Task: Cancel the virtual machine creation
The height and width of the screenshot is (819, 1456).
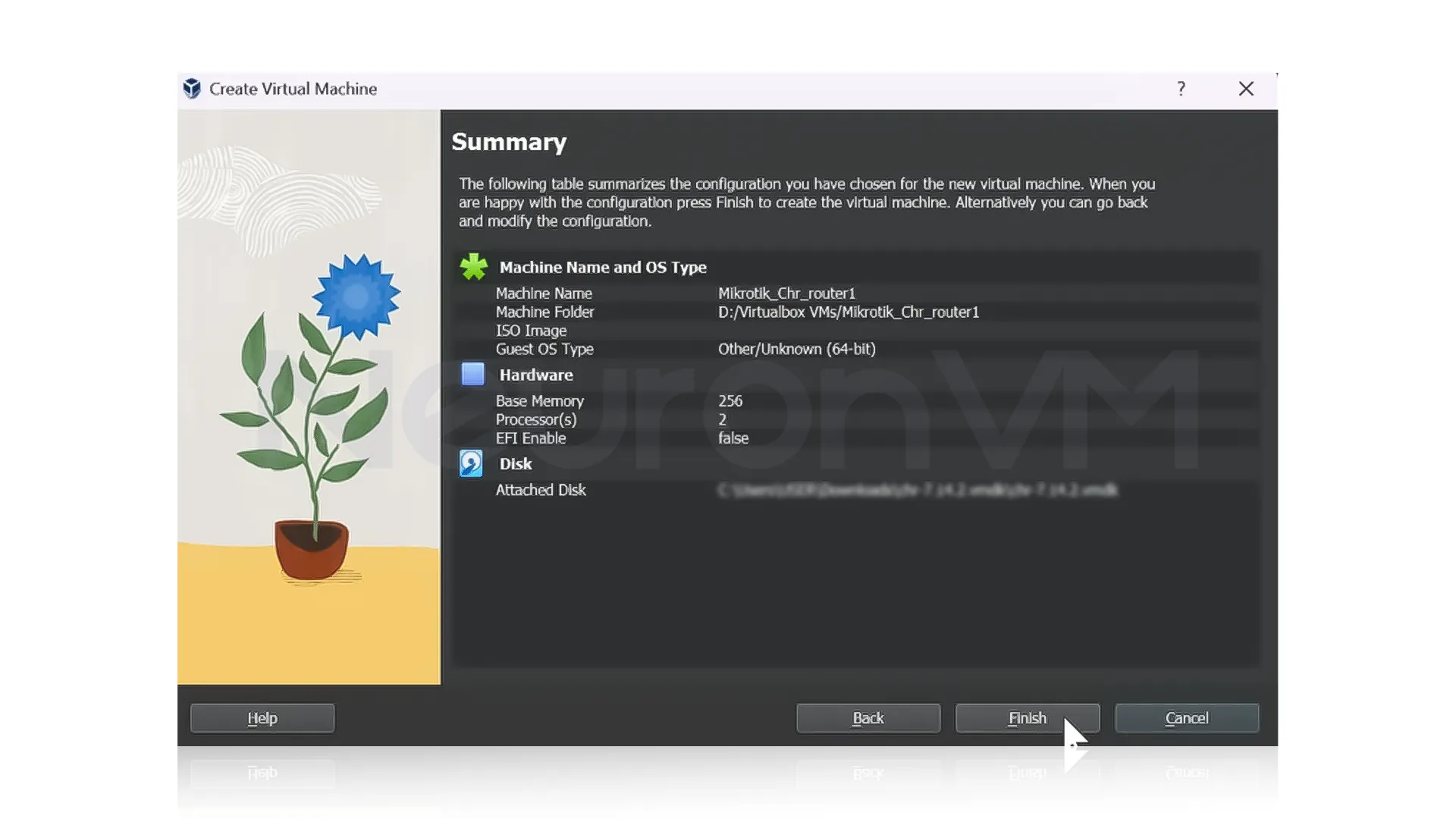Action: click(1187, 717)
